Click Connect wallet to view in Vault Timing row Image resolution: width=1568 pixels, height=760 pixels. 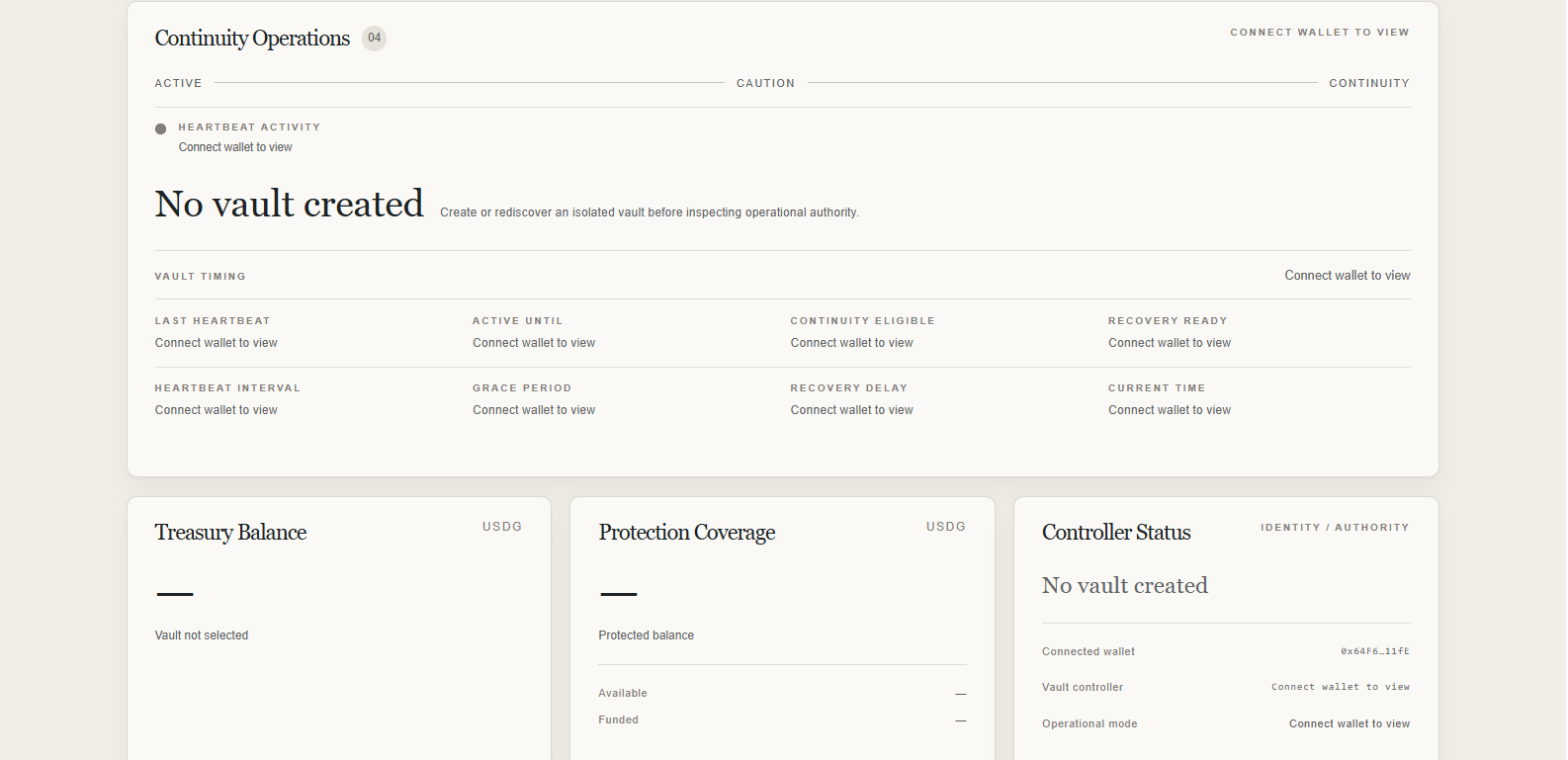[x=1348, y=276]
